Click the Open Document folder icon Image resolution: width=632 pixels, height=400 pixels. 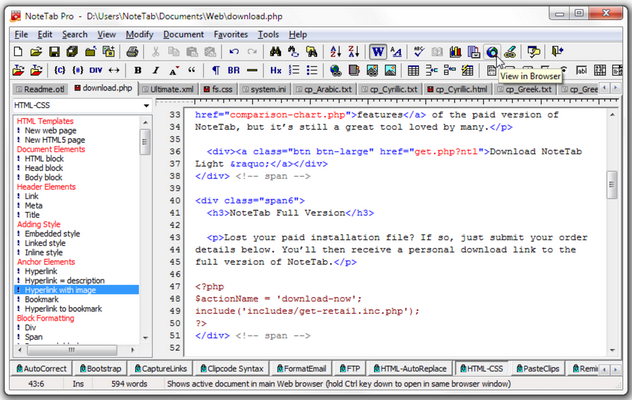pyautogui.click(x=36, y=52)
